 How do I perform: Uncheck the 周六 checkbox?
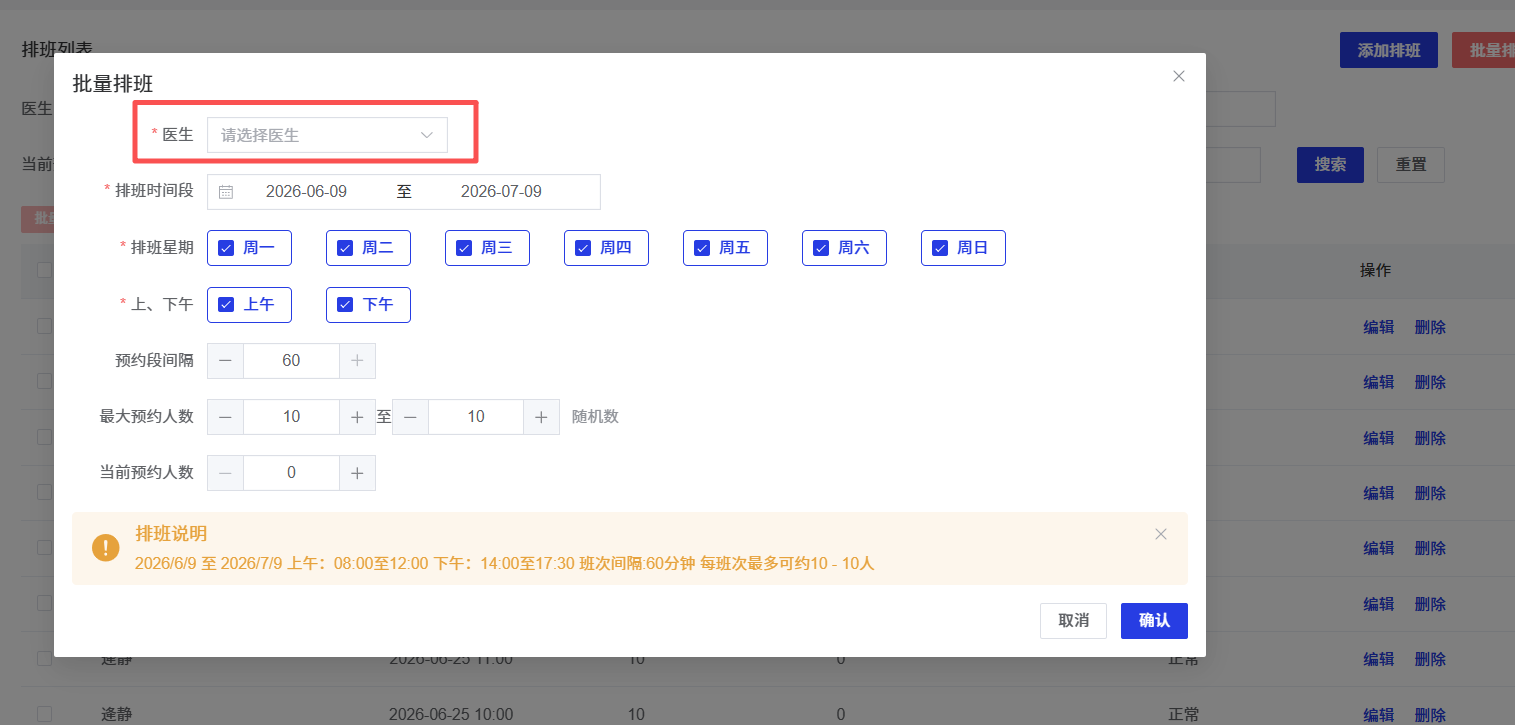tap(821, 248)
